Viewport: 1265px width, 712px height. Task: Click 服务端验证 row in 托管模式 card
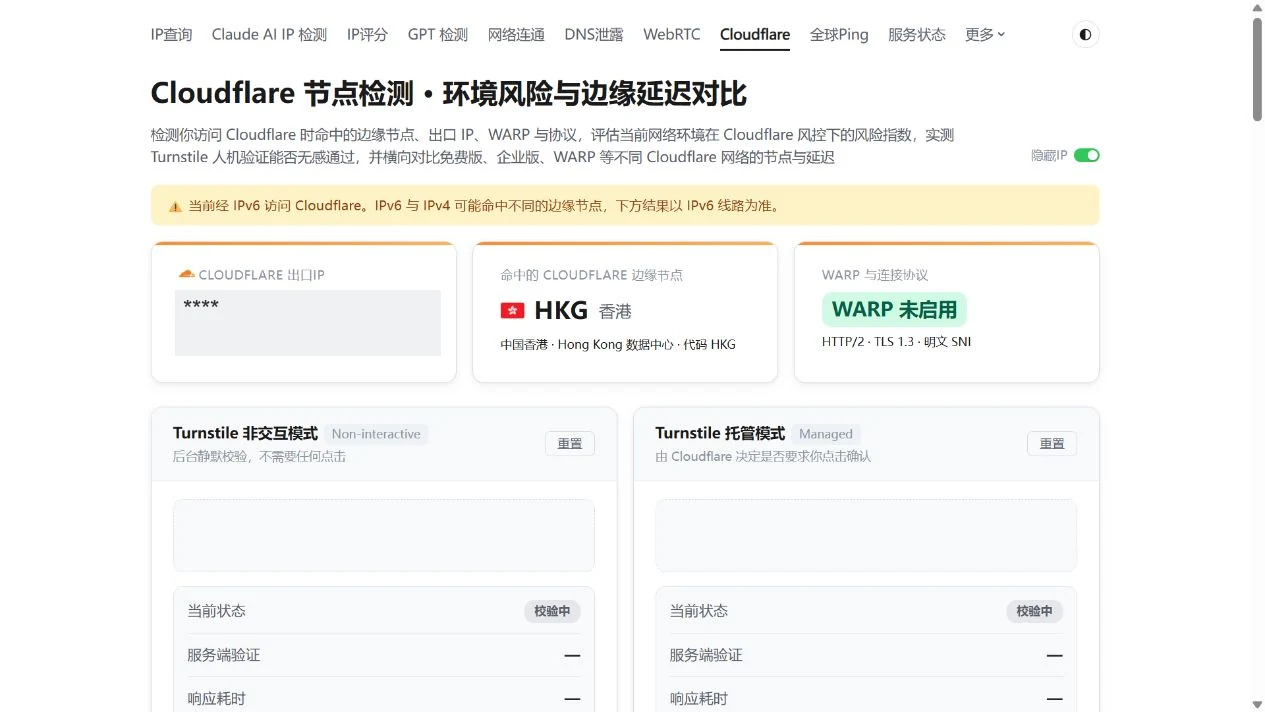click(x=866, y=655)
